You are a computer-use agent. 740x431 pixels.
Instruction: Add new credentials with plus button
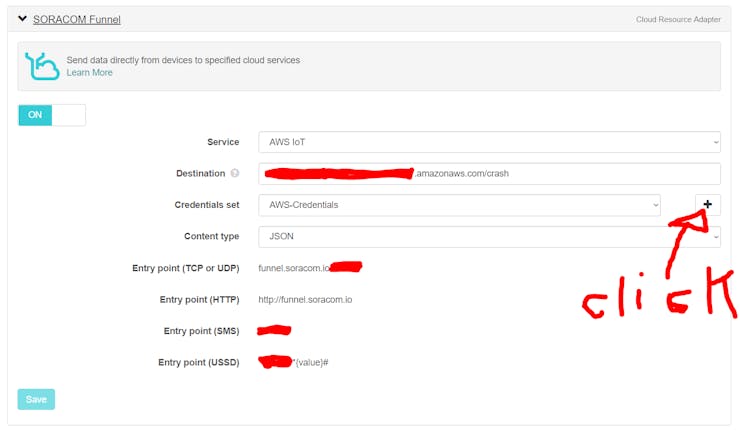tap(707, 204)
